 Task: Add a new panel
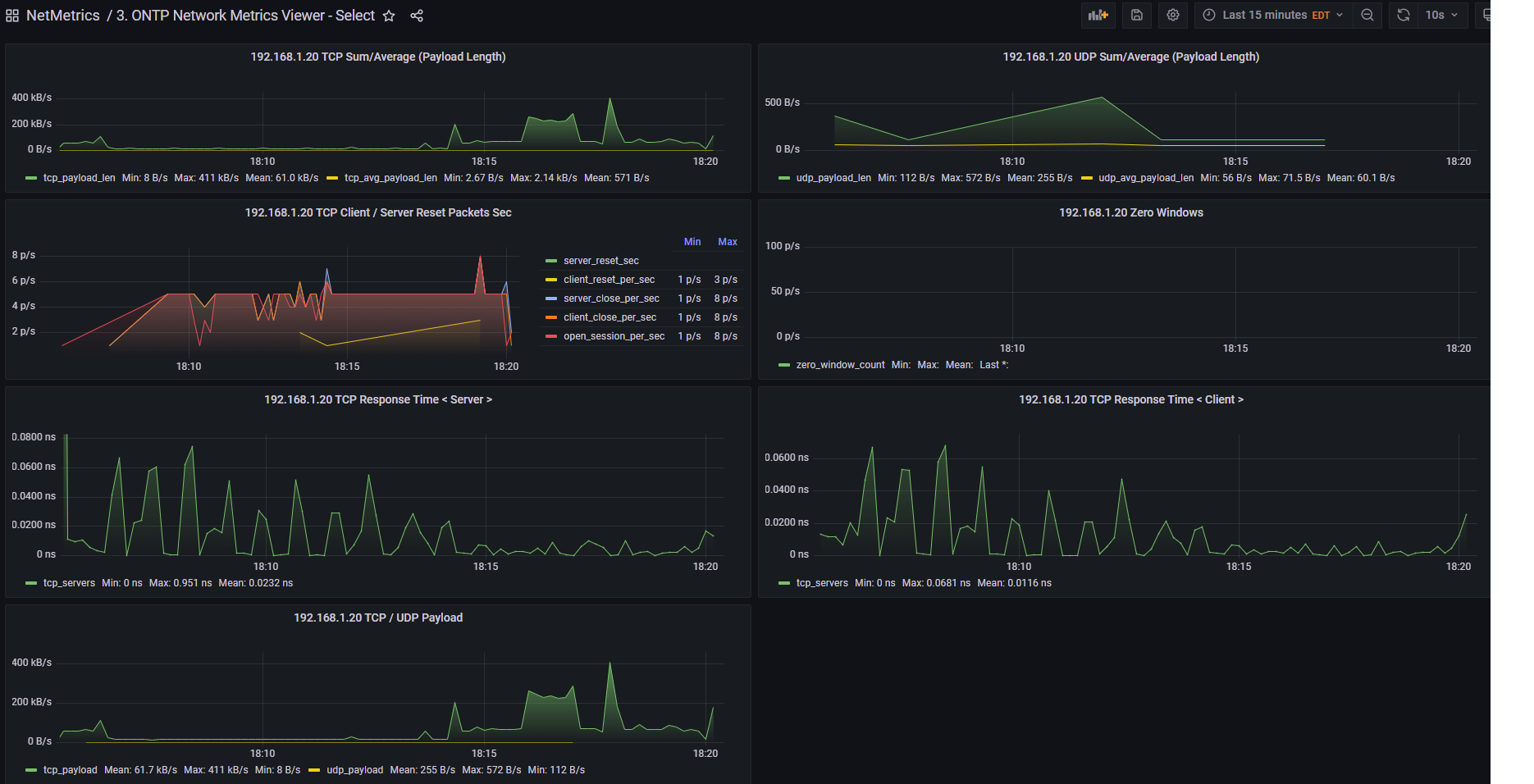click(x=1098, y=15)
